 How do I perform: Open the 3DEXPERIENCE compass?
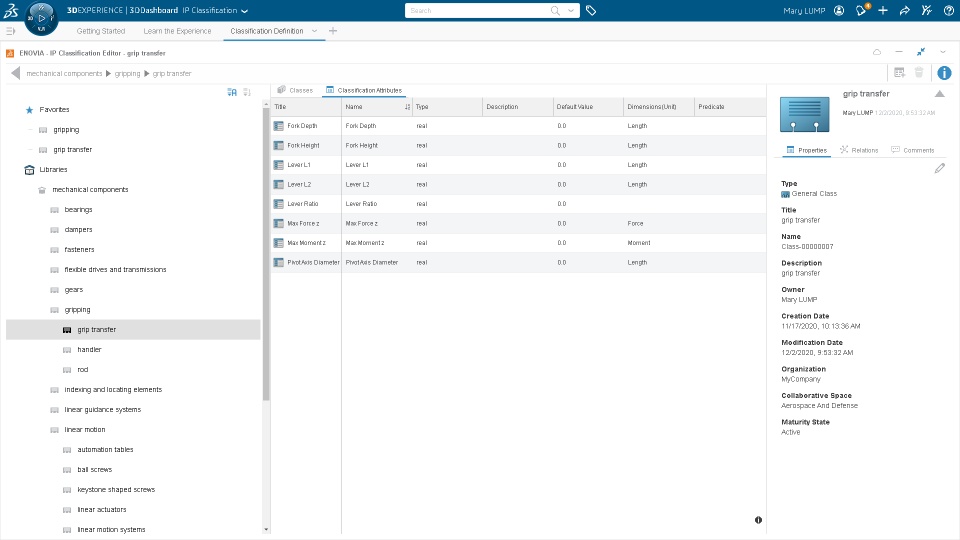click(x=41, y=18)
